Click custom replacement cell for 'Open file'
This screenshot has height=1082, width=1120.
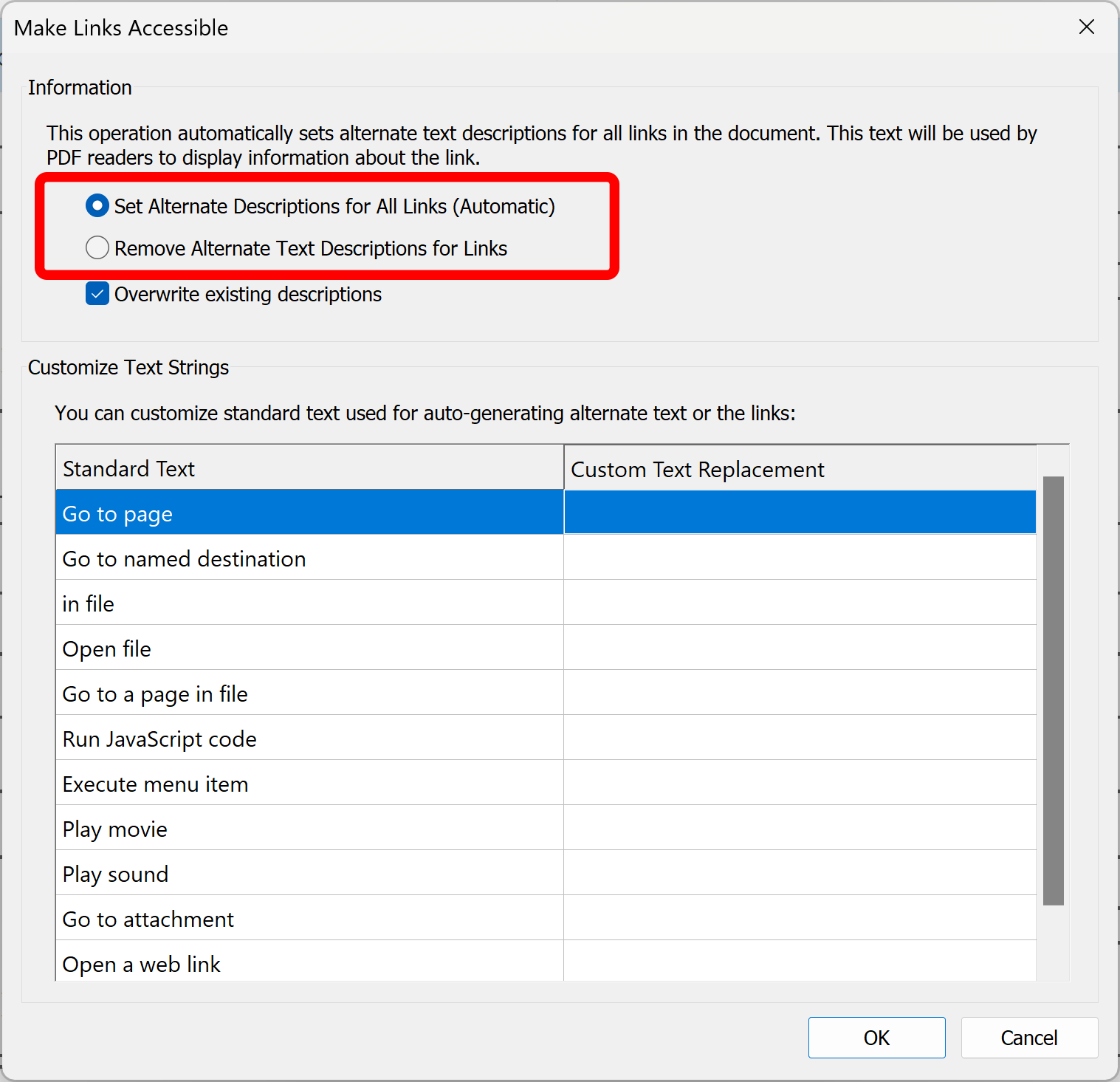(800, 648)
